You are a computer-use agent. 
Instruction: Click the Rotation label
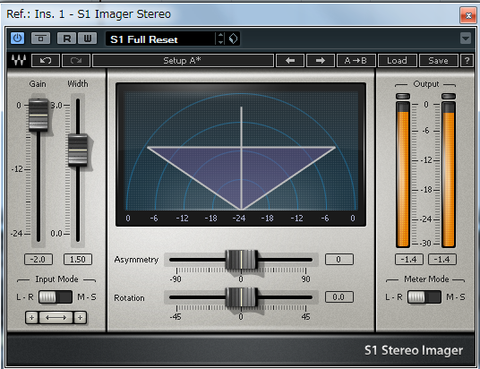tap(129, 298)
